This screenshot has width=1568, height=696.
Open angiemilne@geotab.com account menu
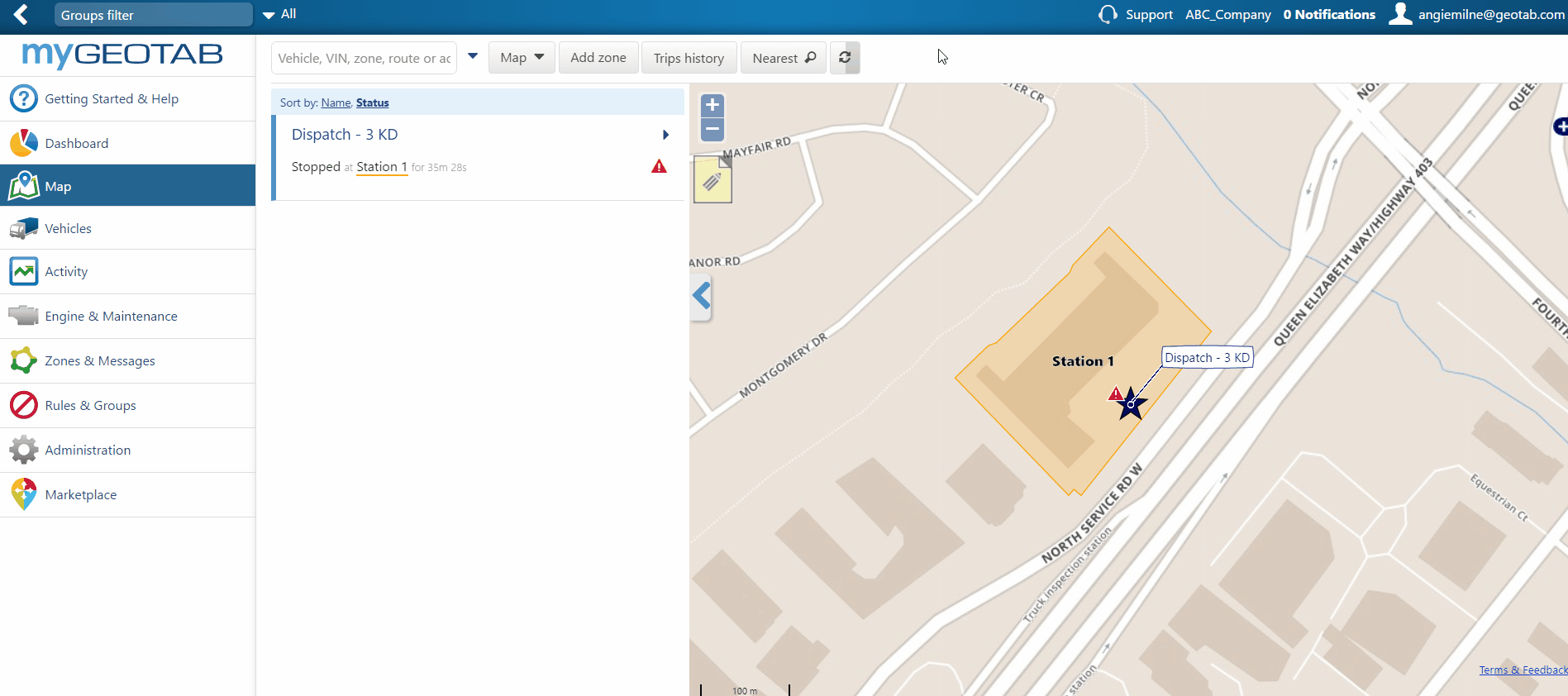click(x=1490, y=15)
